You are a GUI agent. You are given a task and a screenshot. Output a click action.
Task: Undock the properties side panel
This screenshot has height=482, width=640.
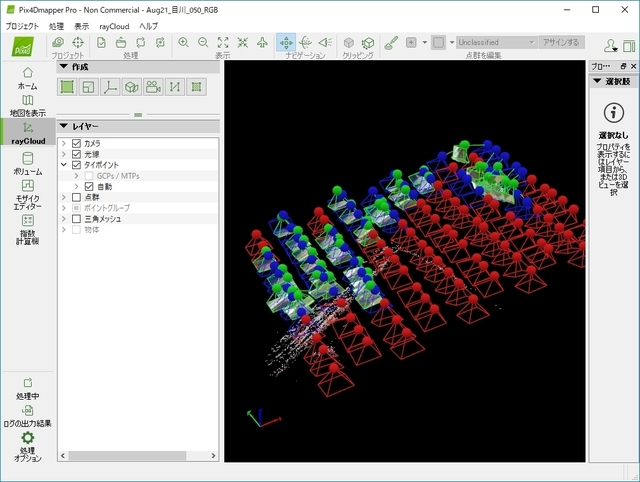coord(623,66)
